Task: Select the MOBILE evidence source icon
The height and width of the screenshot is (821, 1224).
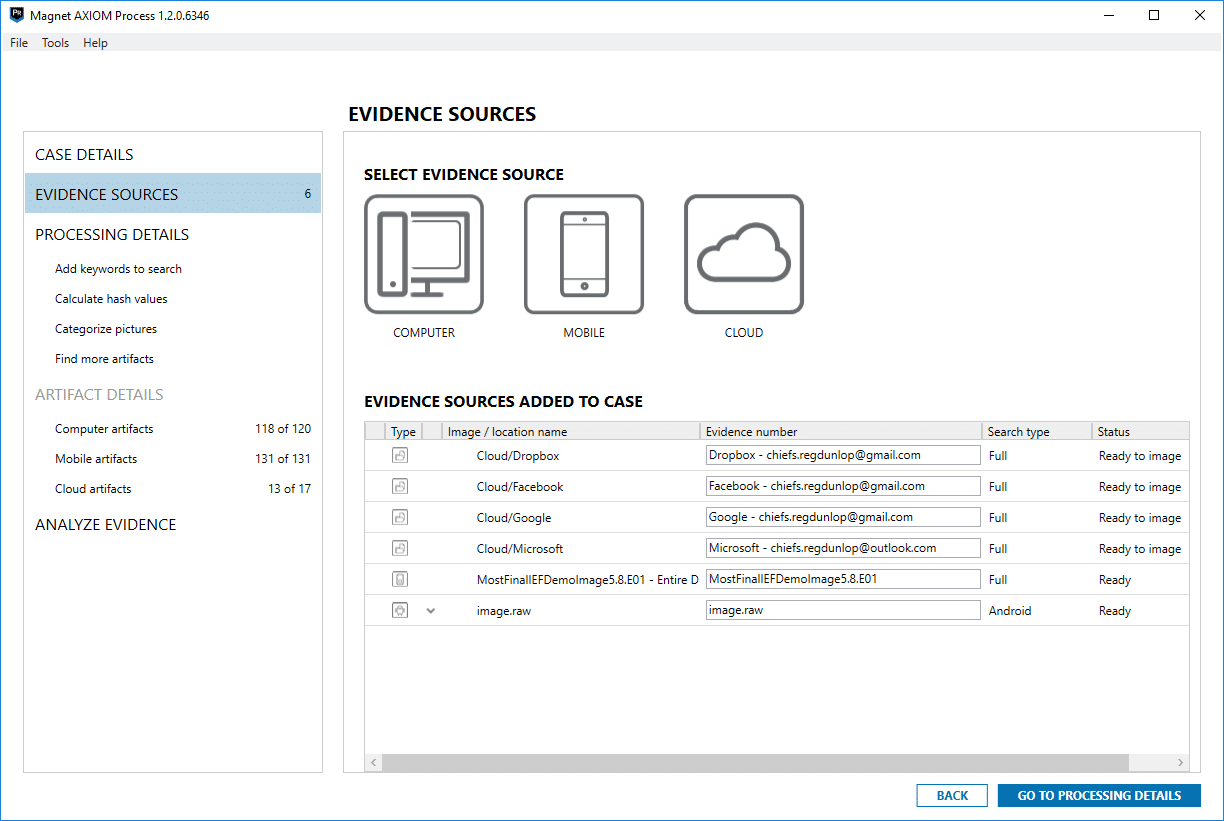Action: pos(584,254)
